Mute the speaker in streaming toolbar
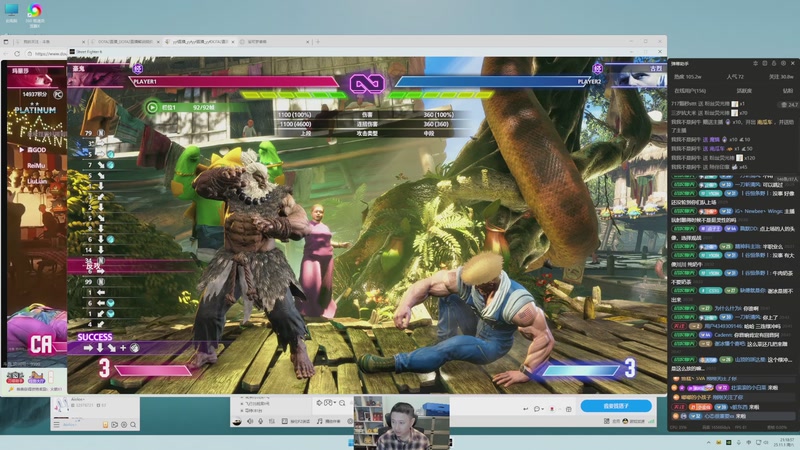The height and width of the screenshot is (450, 800). (x=250, y=421)
